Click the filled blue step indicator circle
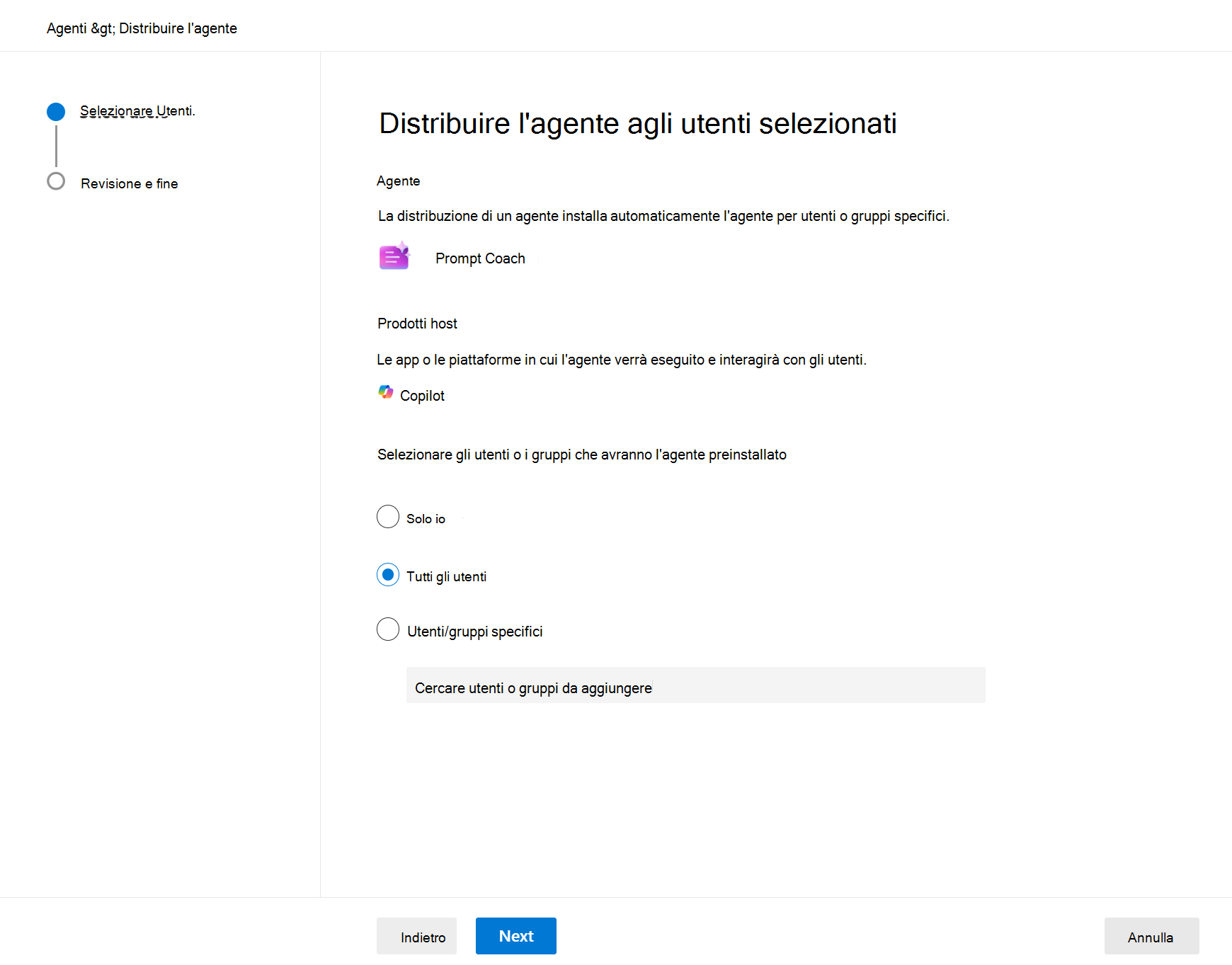The image size is (1232, 965). pyautogui.click(x=56, y=112)
